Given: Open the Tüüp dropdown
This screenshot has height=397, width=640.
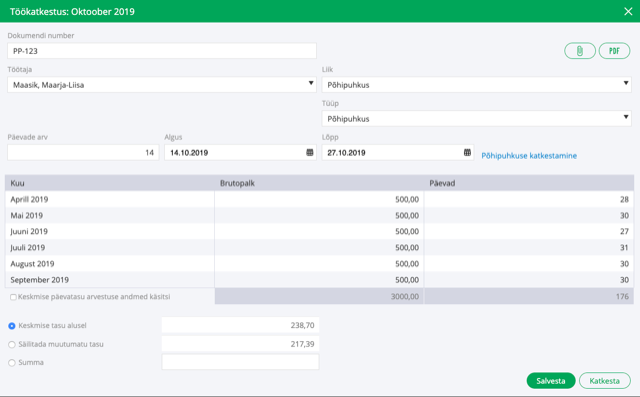Looking at the screenshot, I should (x=476, y=119).
